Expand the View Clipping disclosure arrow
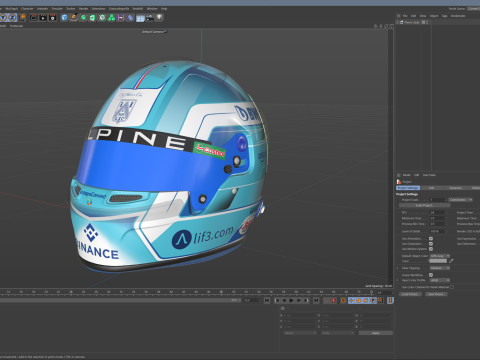This screenshot has height=360, width=480. click(398, 268)
